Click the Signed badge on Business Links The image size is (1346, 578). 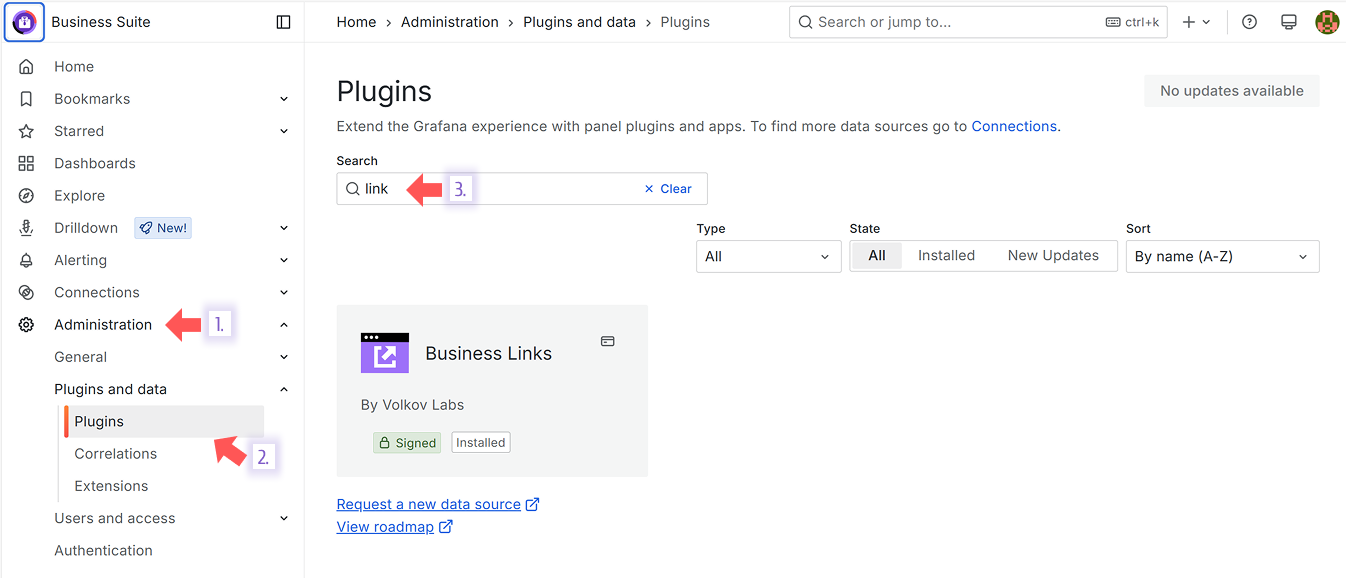click(x=407, y=443)
